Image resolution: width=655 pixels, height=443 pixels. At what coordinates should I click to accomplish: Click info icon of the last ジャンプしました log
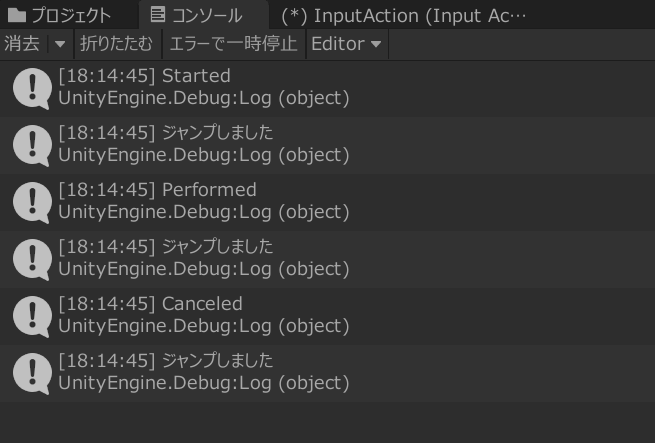32,374
